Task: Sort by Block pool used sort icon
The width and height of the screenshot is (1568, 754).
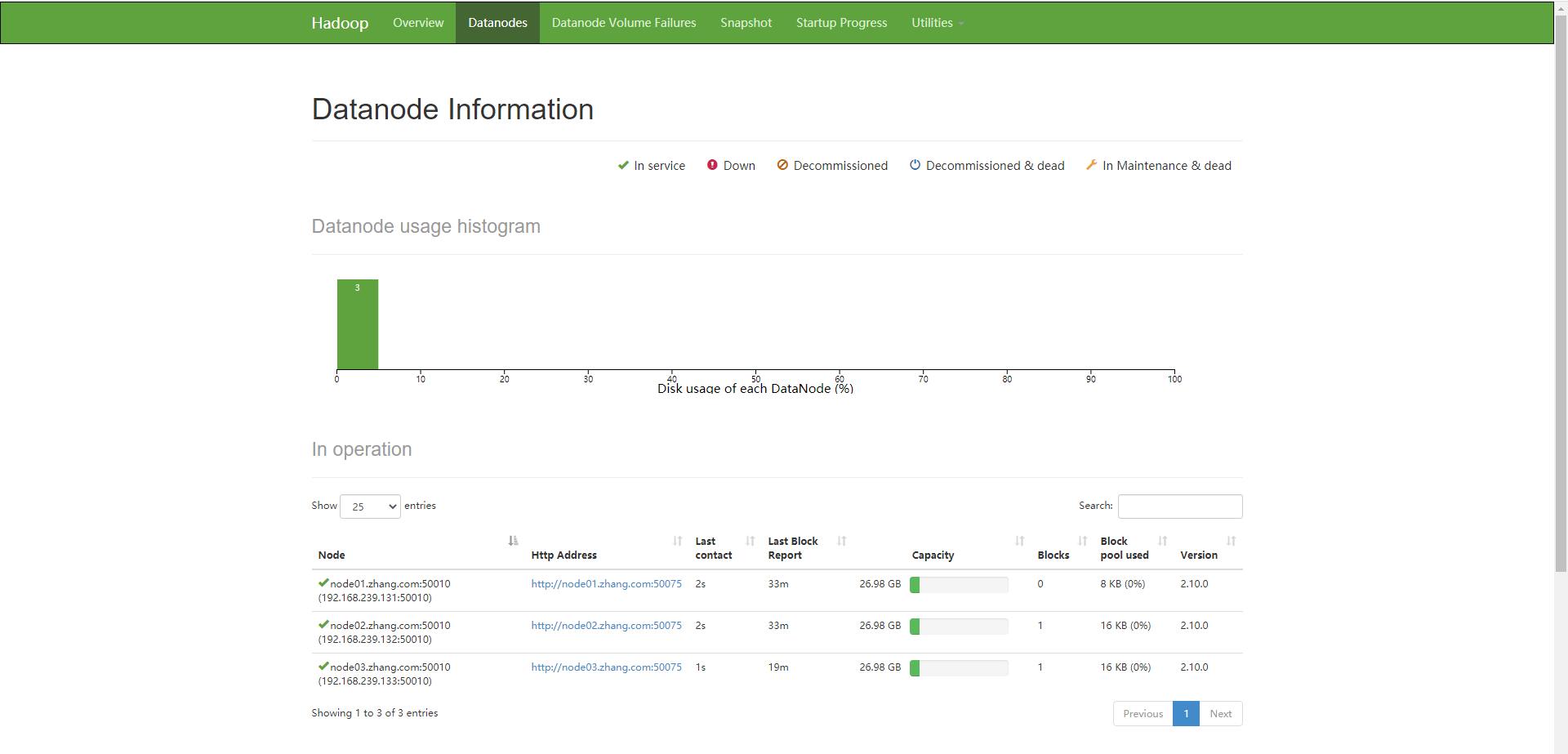Action: click(x=1162, y=541)
